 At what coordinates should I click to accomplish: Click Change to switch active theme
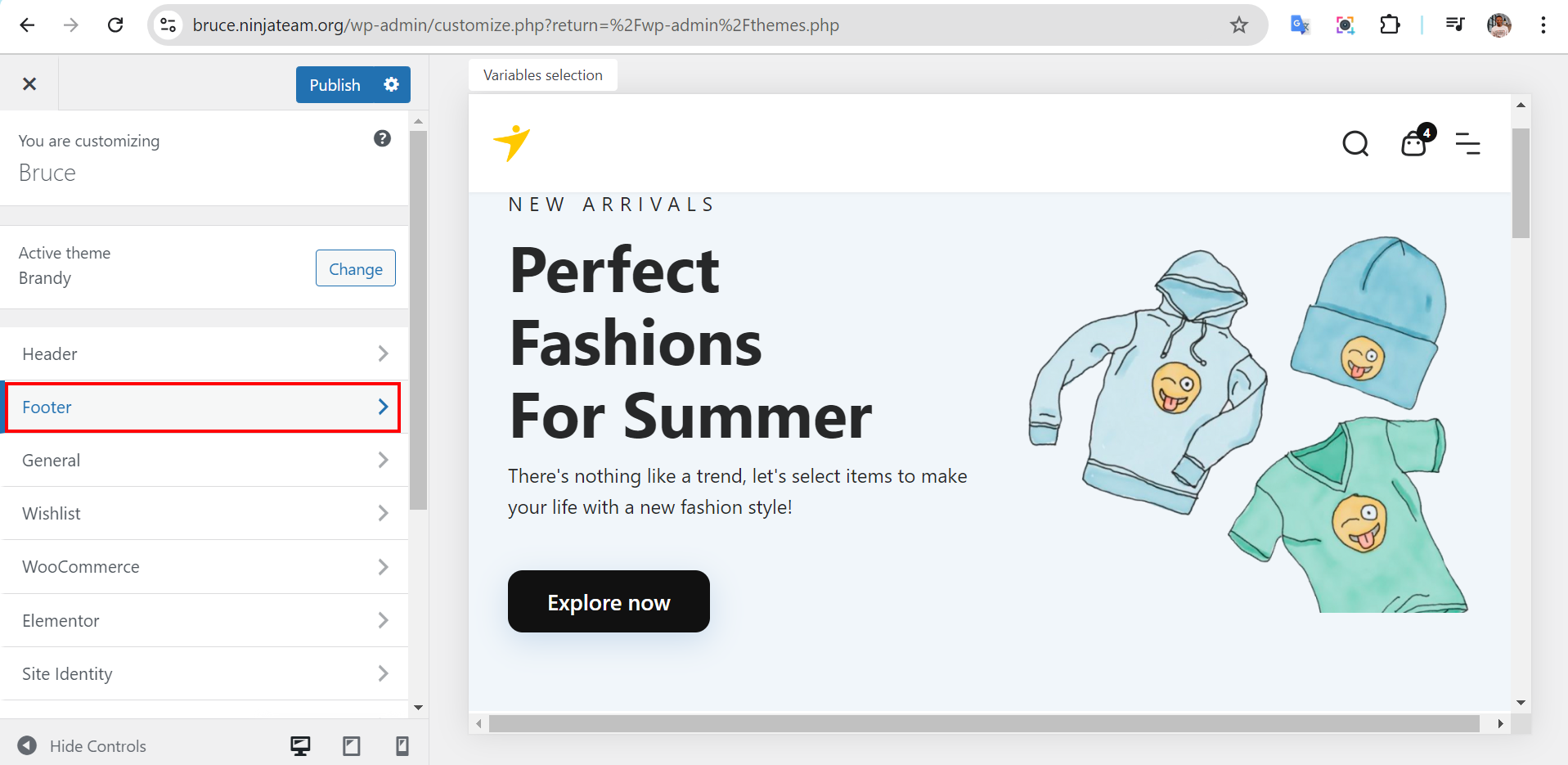355,268
